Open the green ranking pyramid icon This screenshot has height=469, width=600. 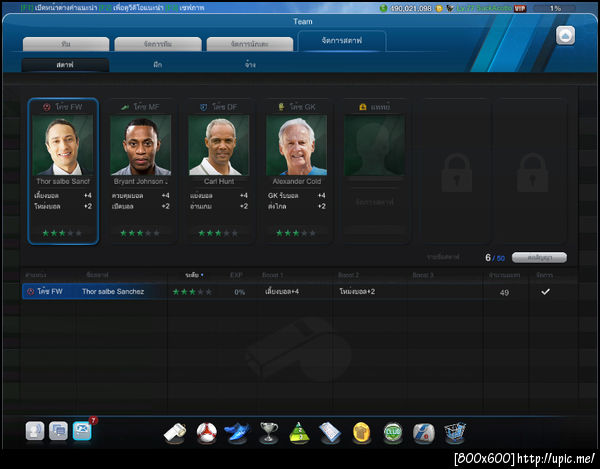(x=299, y=433)
